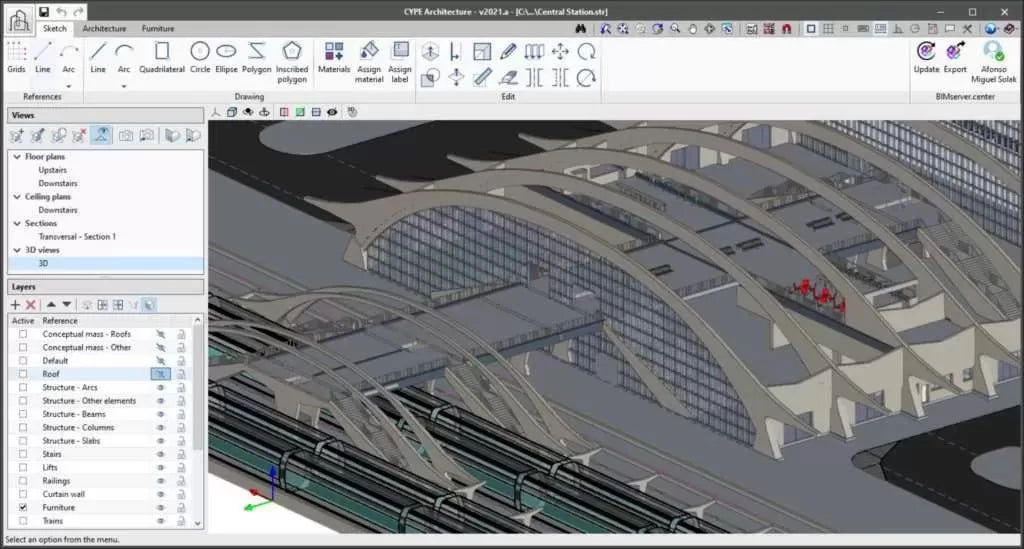Hide the Stairs layer via eye icon
The image size is (1024, 549).
coord(160,454)
